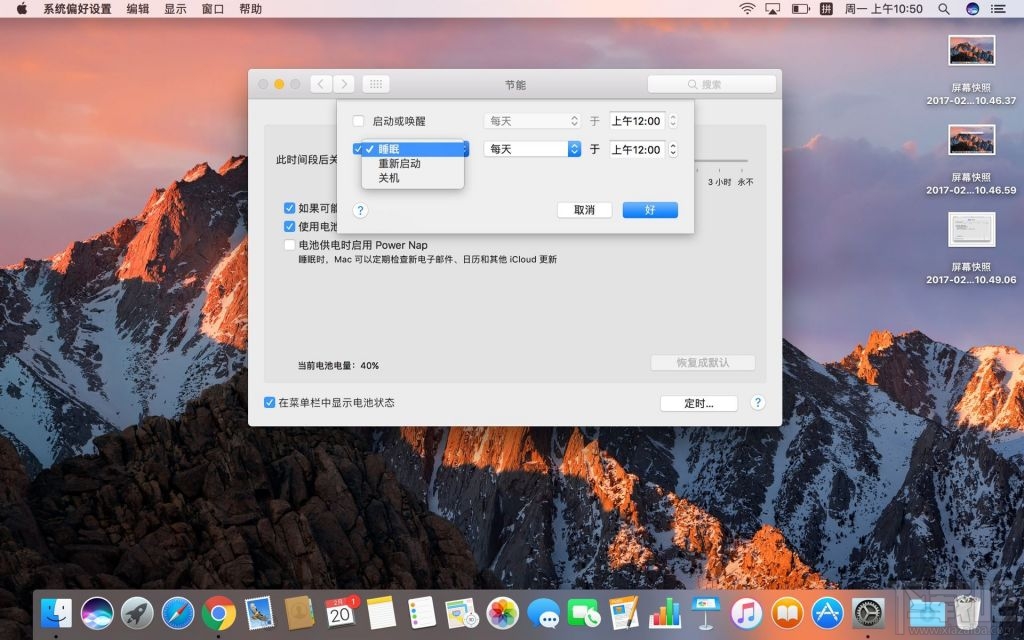Open the 显示 menu in the menu bar

(177, 9)
